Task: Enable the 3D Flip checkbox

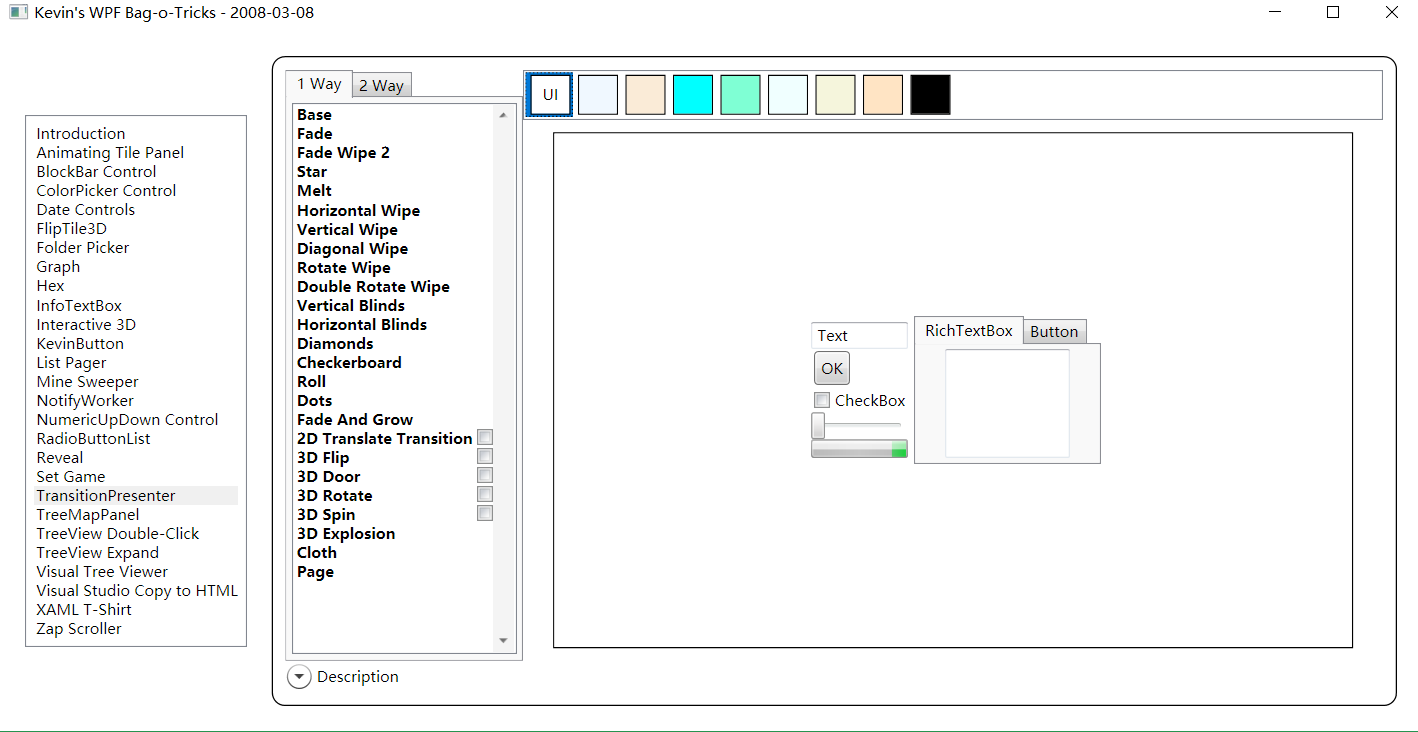Action: [x=485, y=457]
